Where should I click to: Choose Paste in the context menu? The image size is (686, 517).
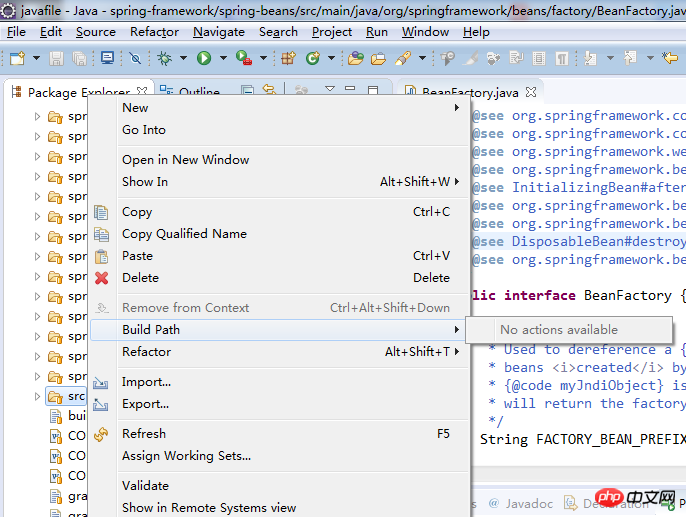[280, 255]
